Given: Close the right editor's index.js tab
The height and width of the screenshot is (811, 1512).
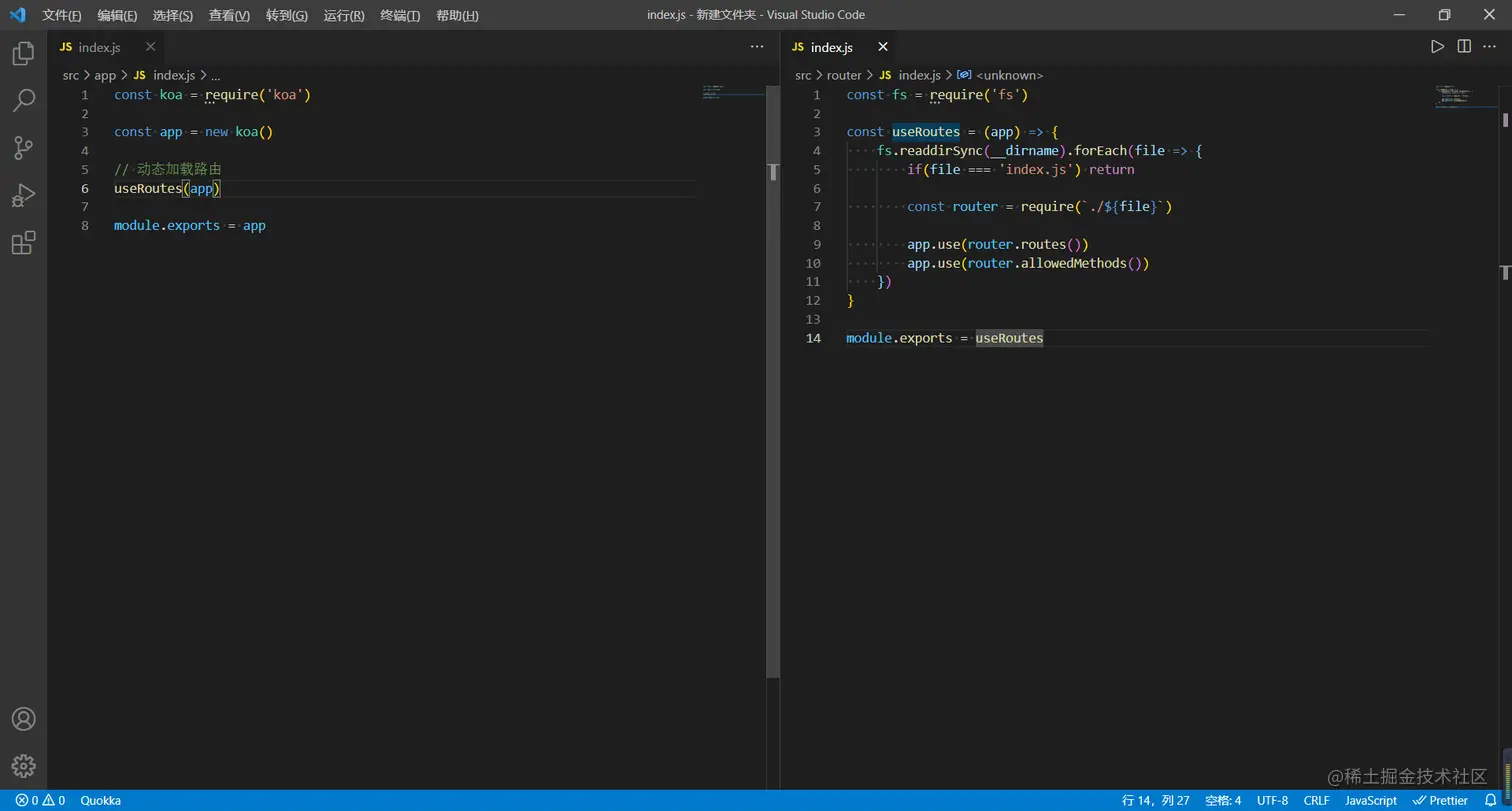Looking at the screenshot, I should 882,47.
